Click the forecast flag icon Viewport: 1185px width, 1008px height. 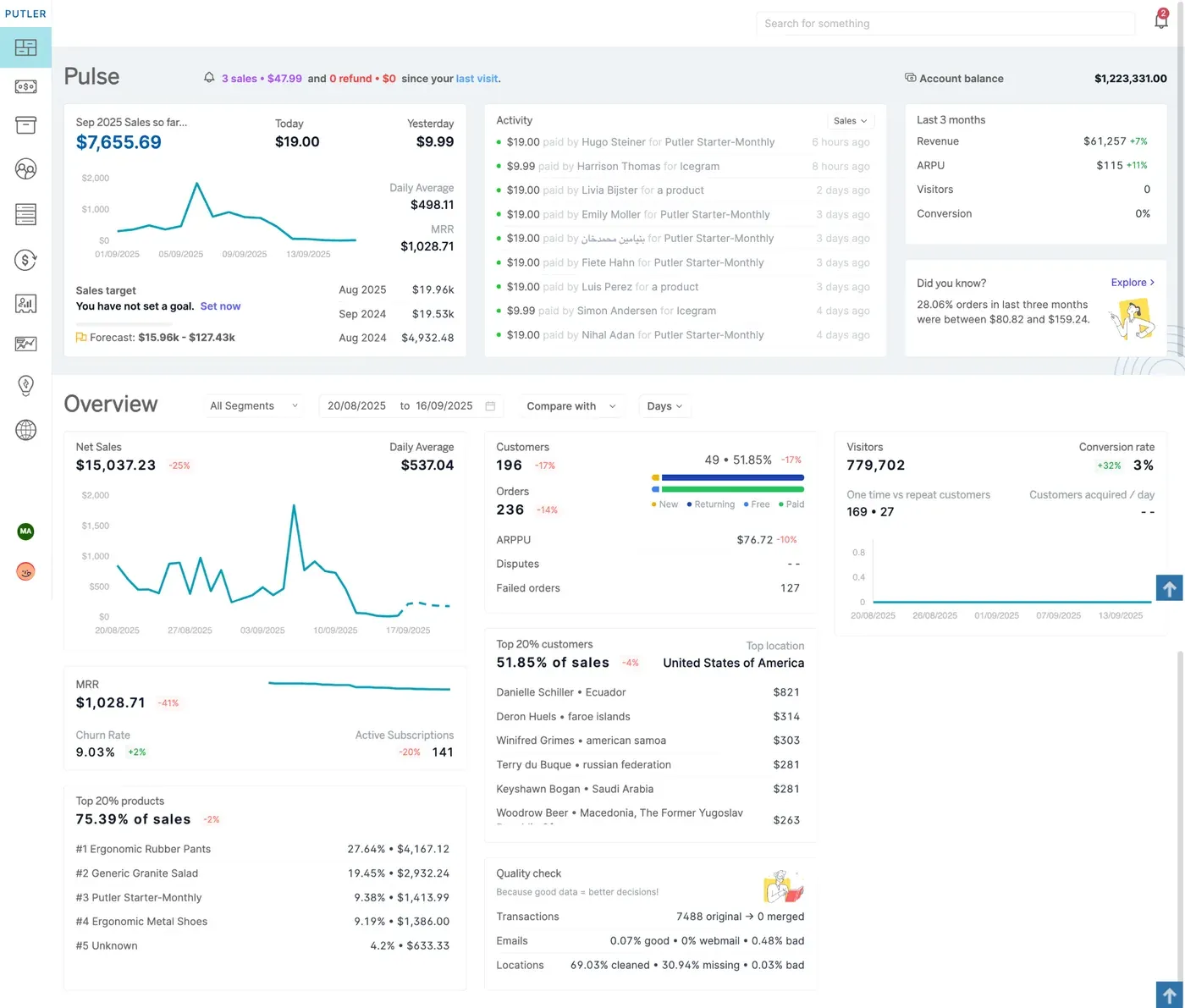[81, 338]
